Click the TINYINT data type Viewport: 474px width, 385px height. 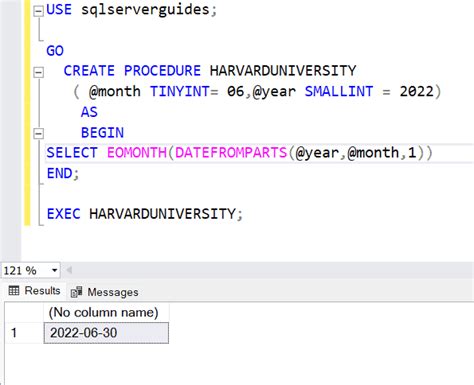click(x=180, y=91)
